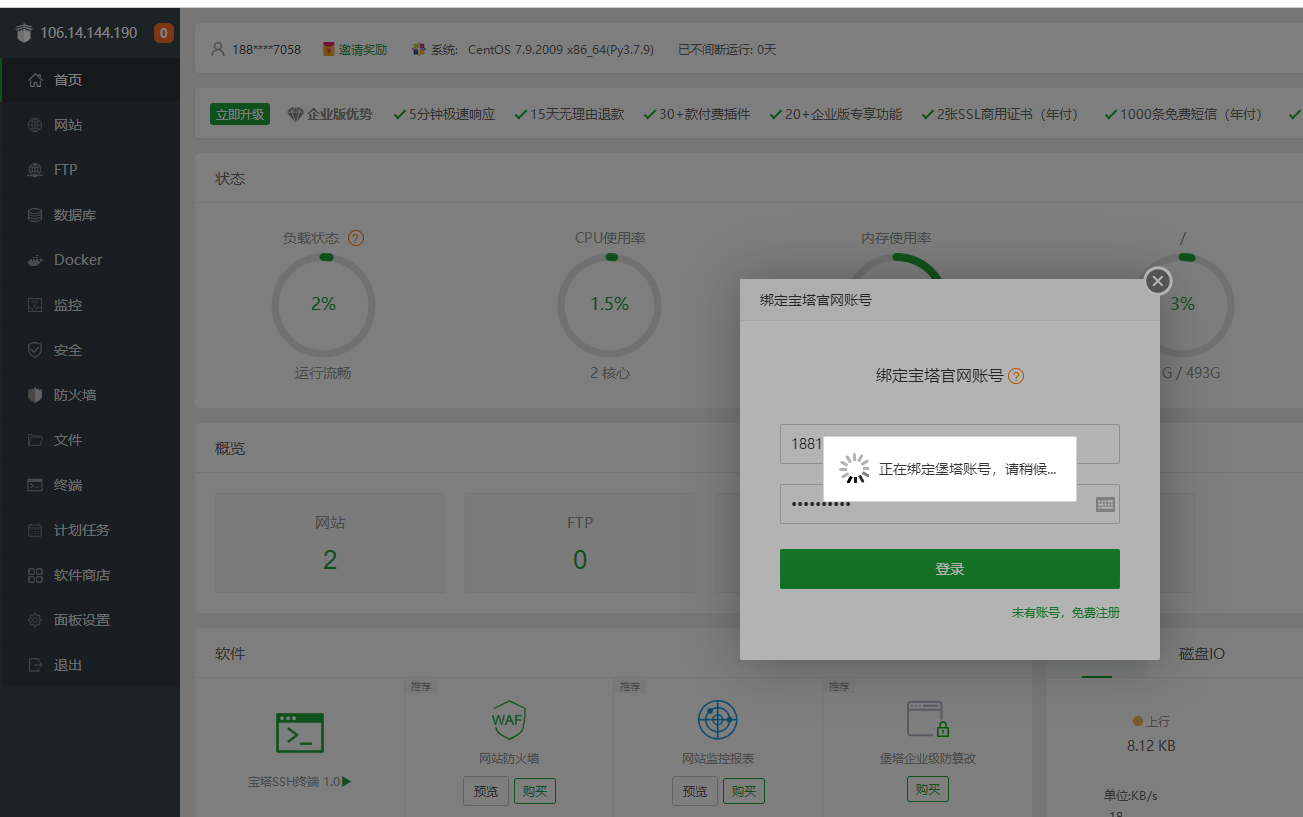1303x817 pixels.
Task: Open the 数据库 menu item
Action: 90,215
